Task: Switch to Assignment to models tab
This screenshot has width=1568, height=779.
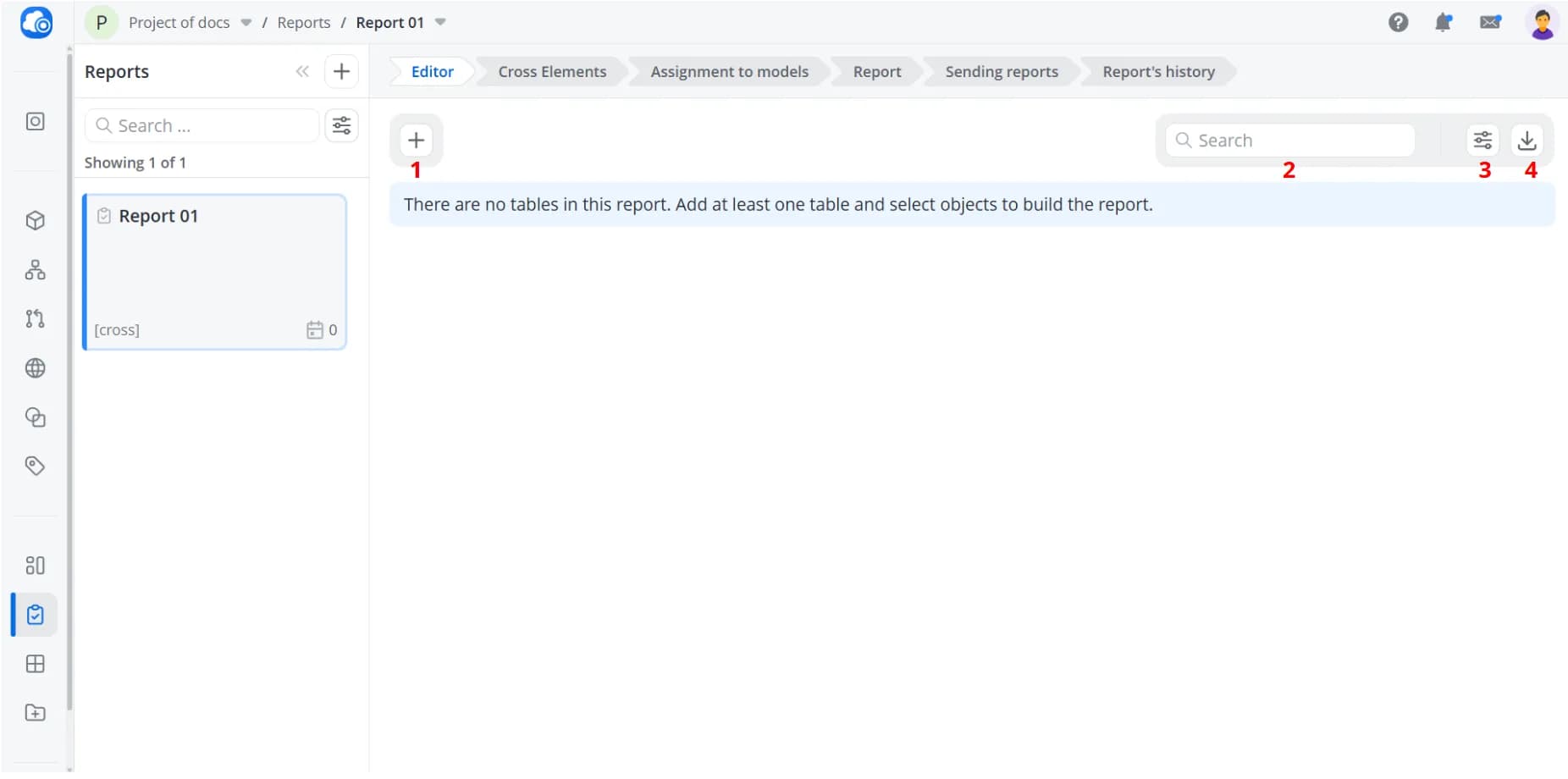Action: click(x=729, y=72)
